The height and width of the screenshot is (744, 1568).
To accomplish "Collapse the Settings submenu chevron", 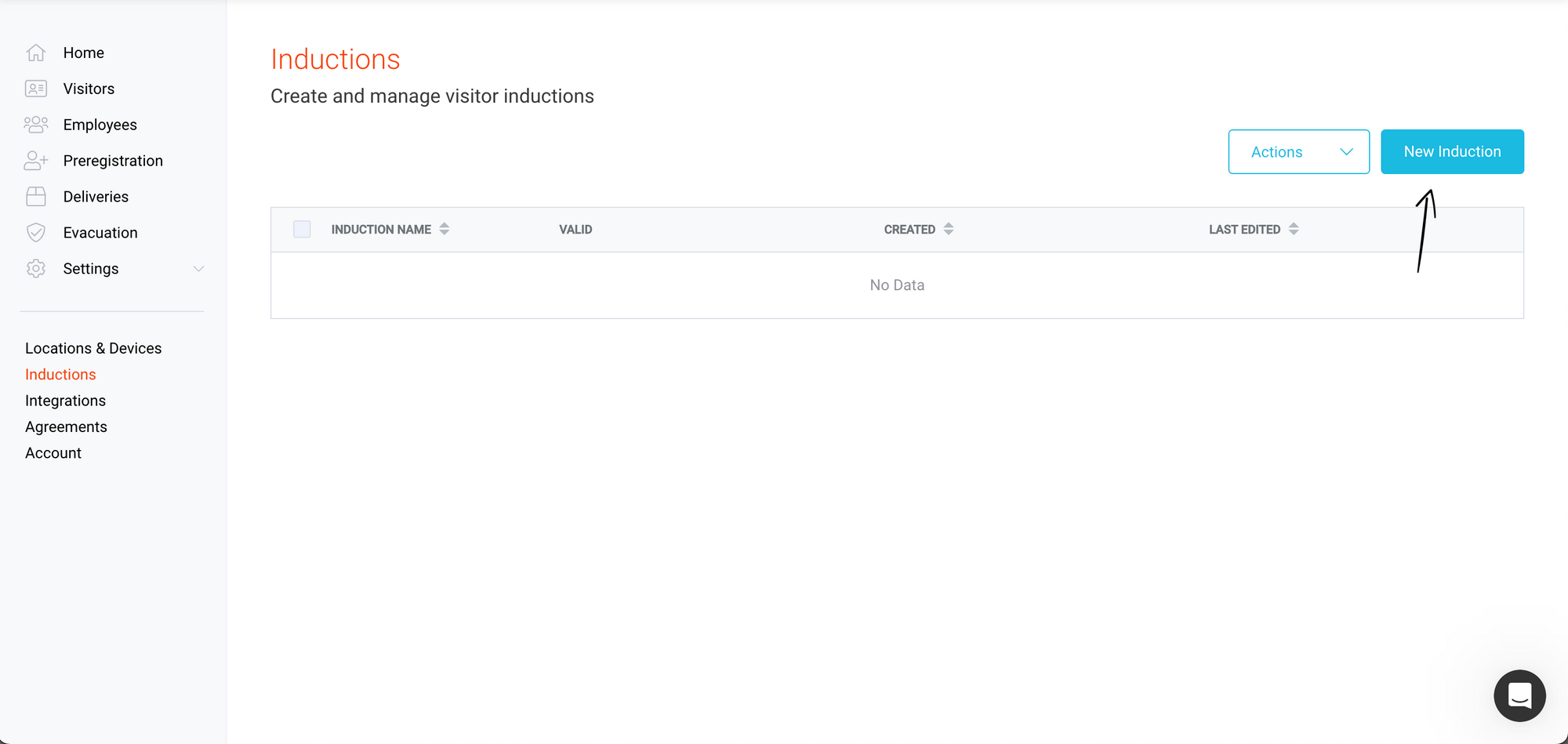I will coord(198,268).
